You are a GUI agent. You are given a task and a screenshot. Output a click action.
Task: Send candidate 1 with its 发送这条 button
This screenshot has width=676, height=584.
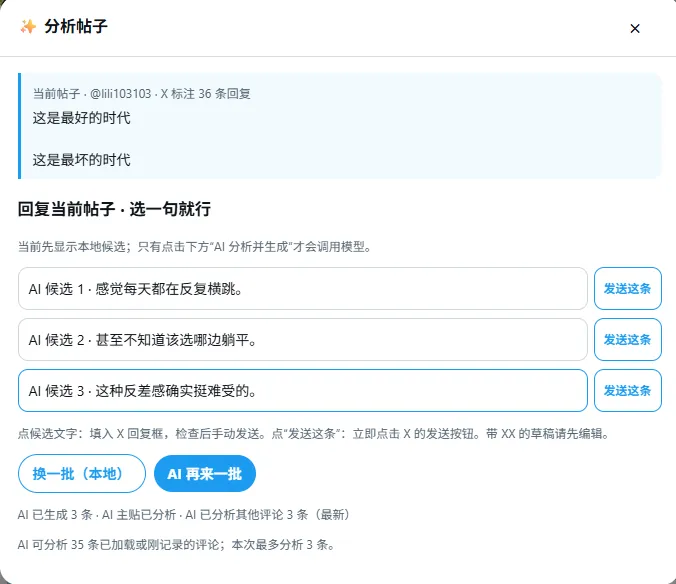pyautogui.click(x=628, y=288)
